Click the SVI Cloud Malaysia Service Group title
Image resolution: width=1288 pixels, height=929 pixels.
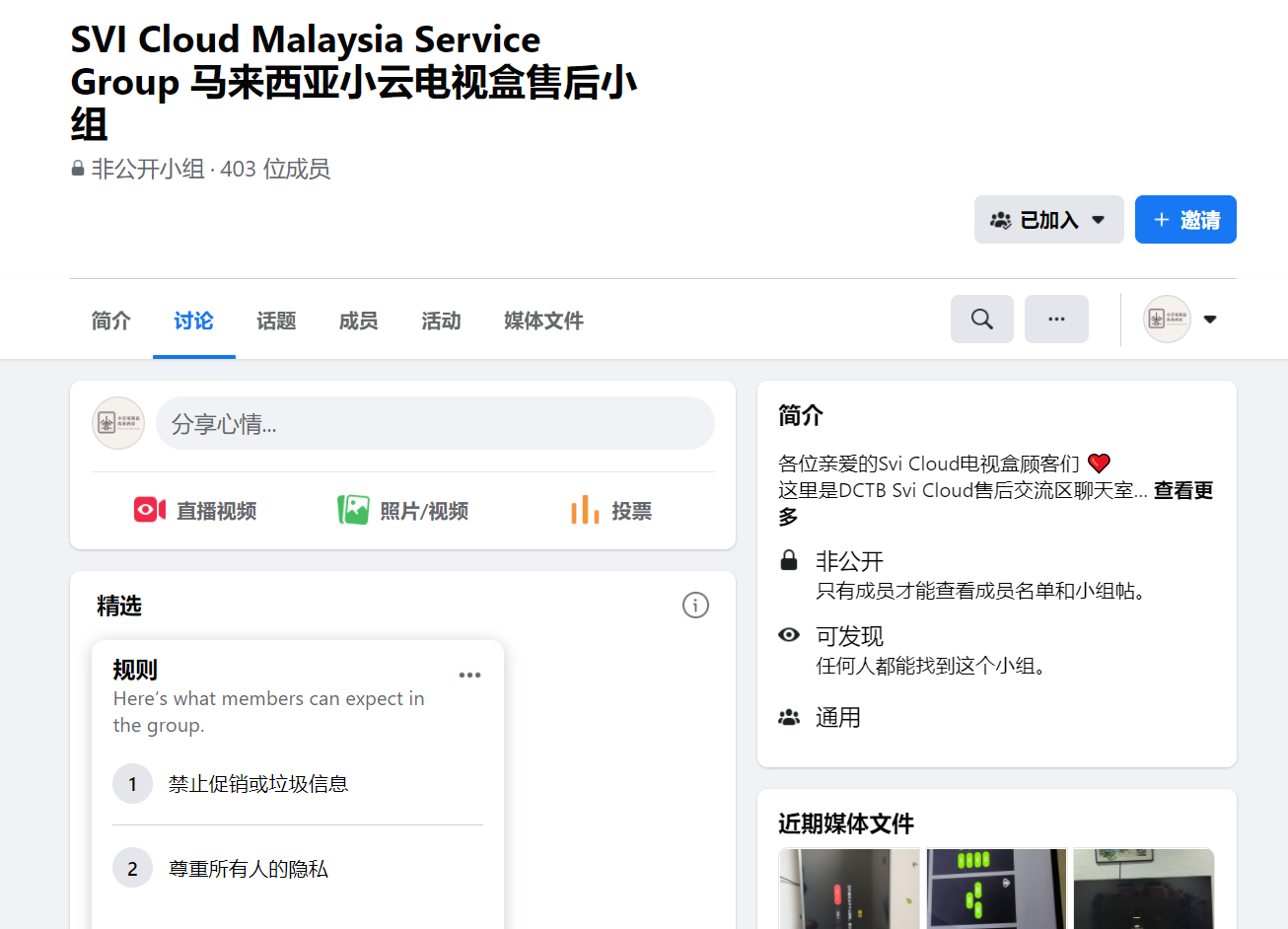(354, 81)
